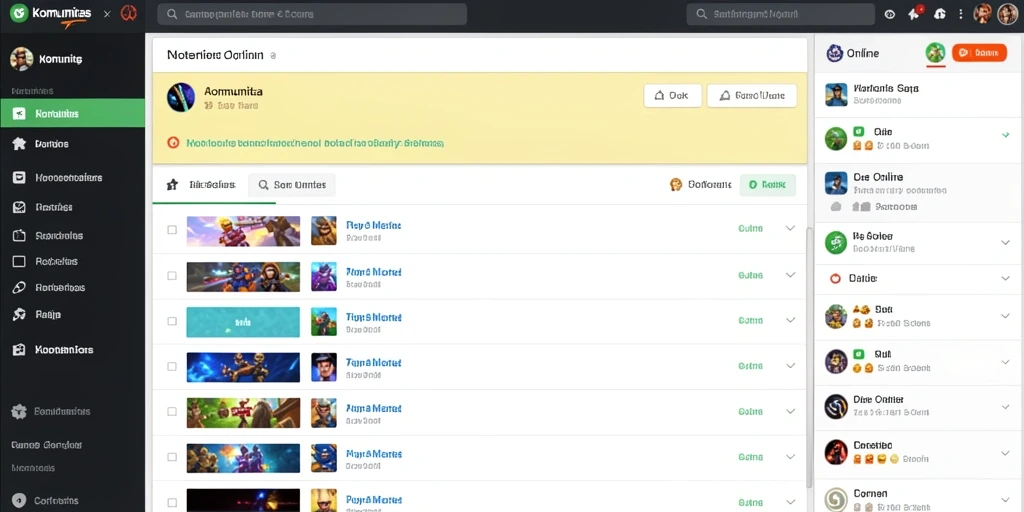Click the puzzle-piece icon in the left sidebar
1024x512 pixels.
19,144
